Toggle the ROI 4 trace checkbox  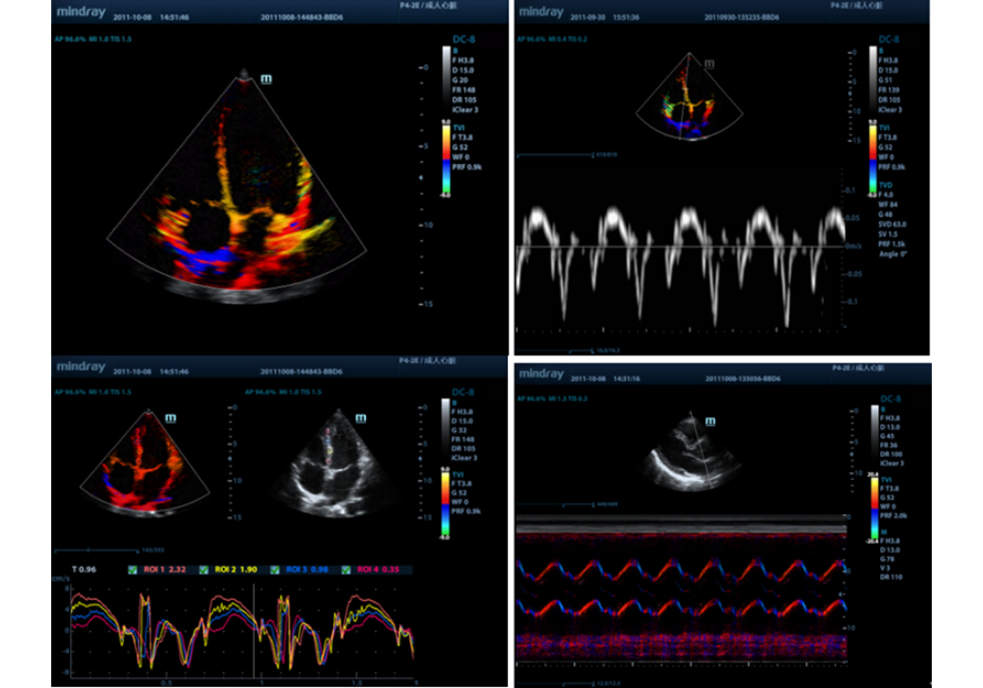coord(346,570)
